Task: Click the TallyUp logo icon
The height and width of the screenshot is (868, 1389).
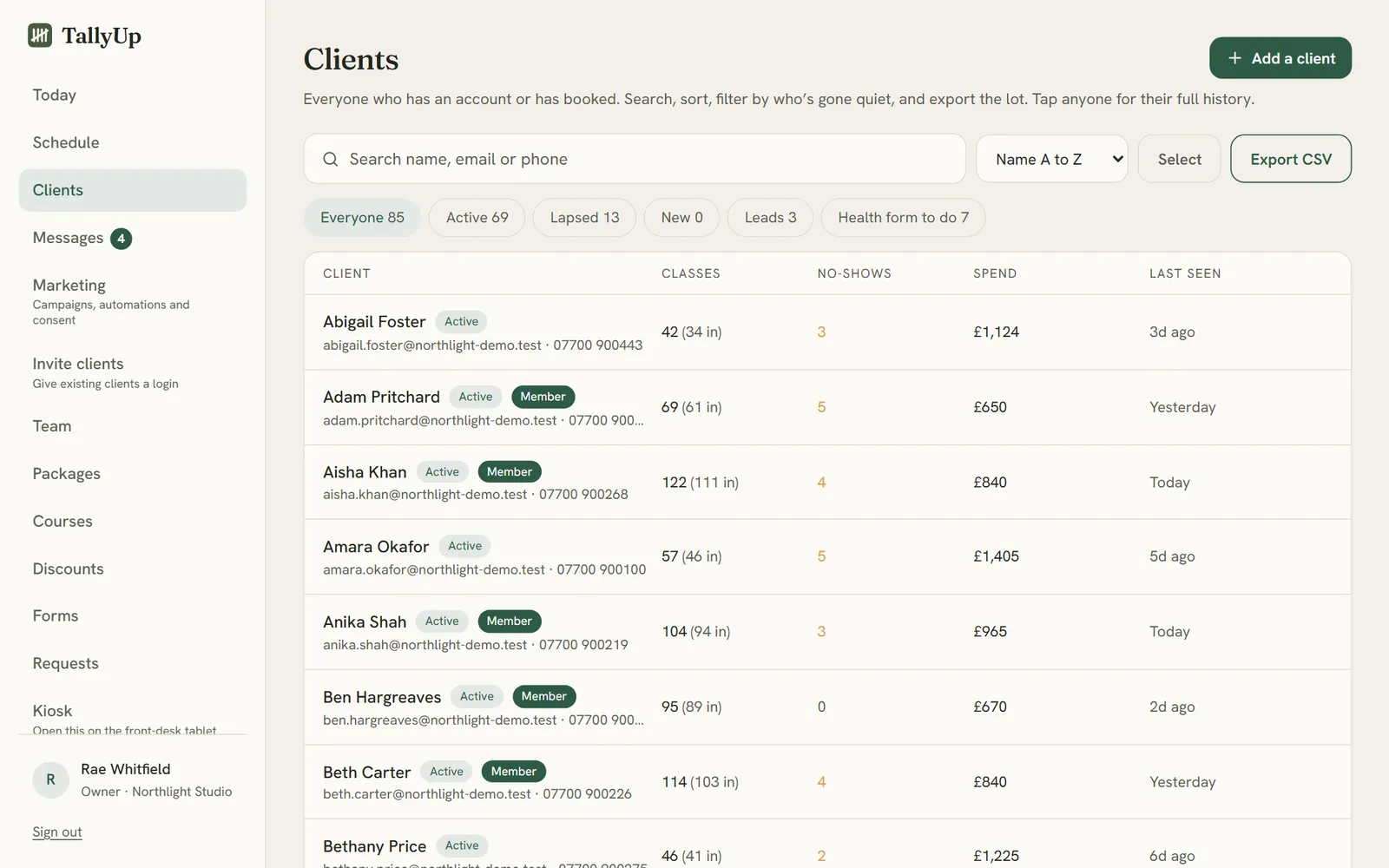Action: tap(40, 35)
